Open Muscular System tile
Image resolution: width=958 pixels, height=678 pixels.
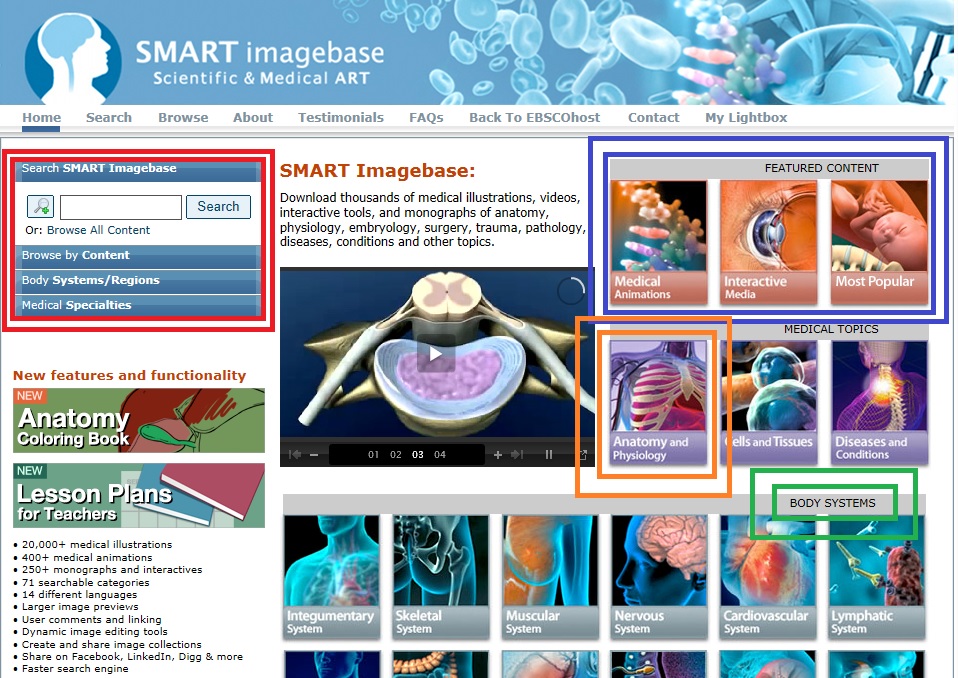click(x=550, y=577)
